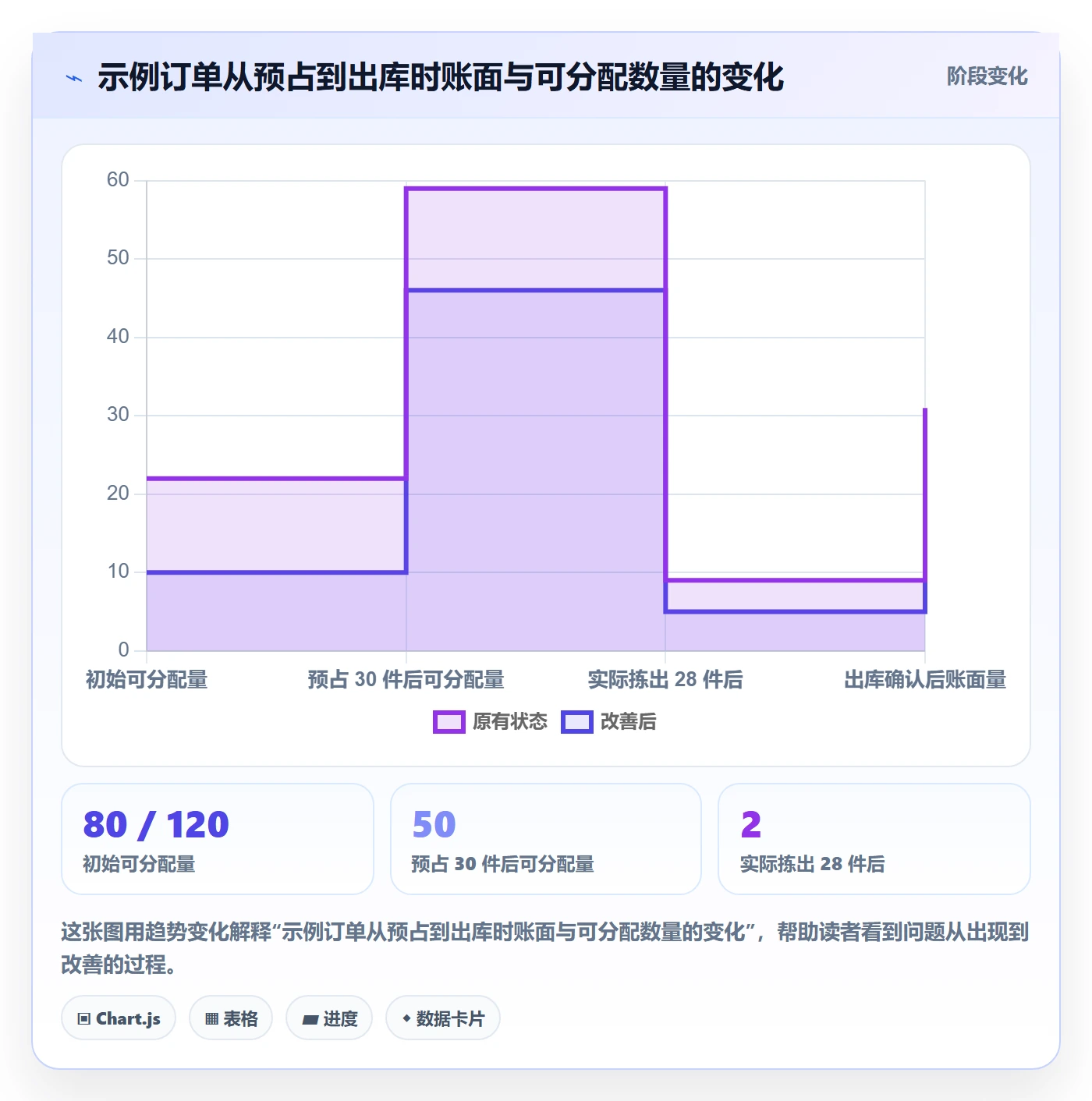This screenshot has height=1101, width=1092.
Task: Select the 数据卡片 tag chip
Action: click(443, 1018)
